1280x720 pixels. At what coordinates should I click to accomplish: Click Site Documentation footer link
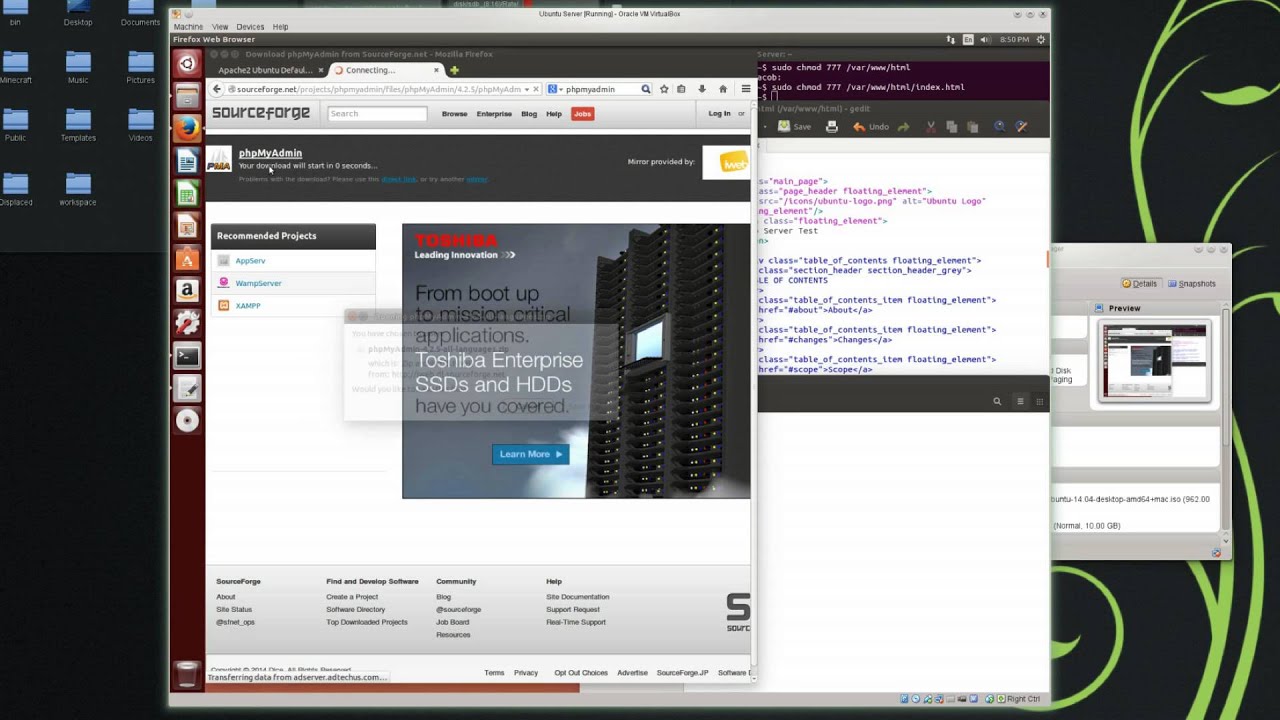click(577, 597)
